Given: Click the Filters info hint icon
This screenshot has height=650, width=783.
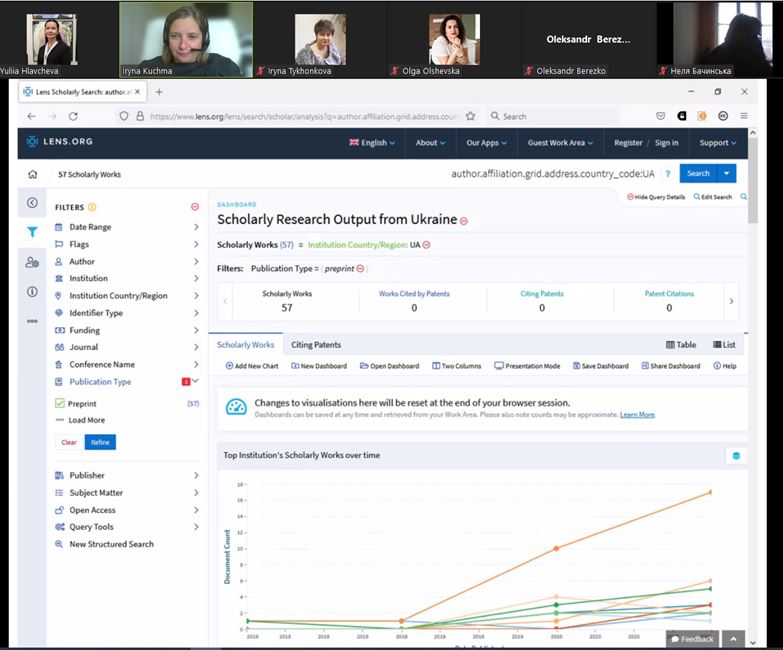Looking at the screenshot, I should click(x=92, y=207).
